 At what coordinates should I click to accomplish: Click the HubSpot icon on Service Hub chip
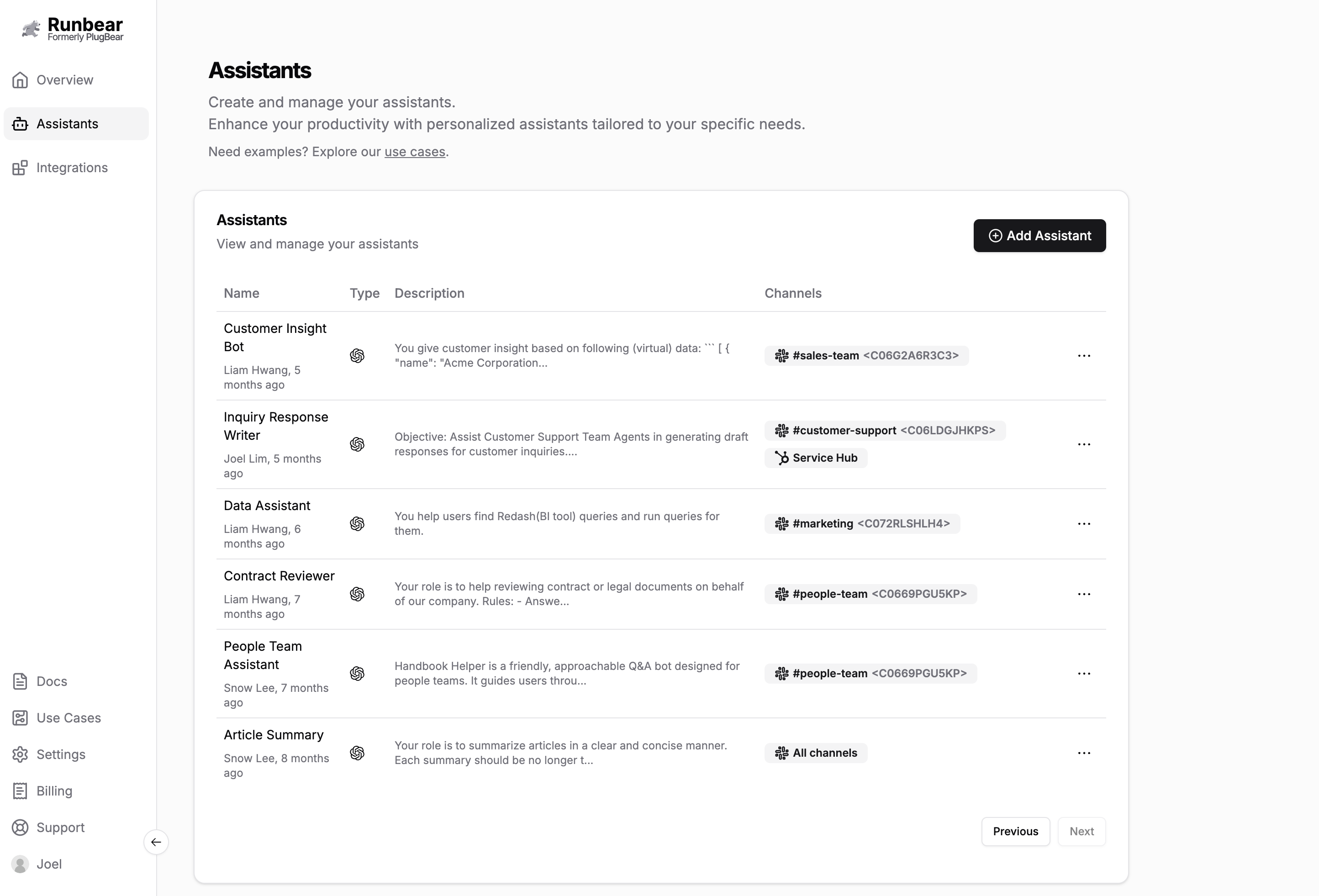pyautogui.click(x=781, y=458)
